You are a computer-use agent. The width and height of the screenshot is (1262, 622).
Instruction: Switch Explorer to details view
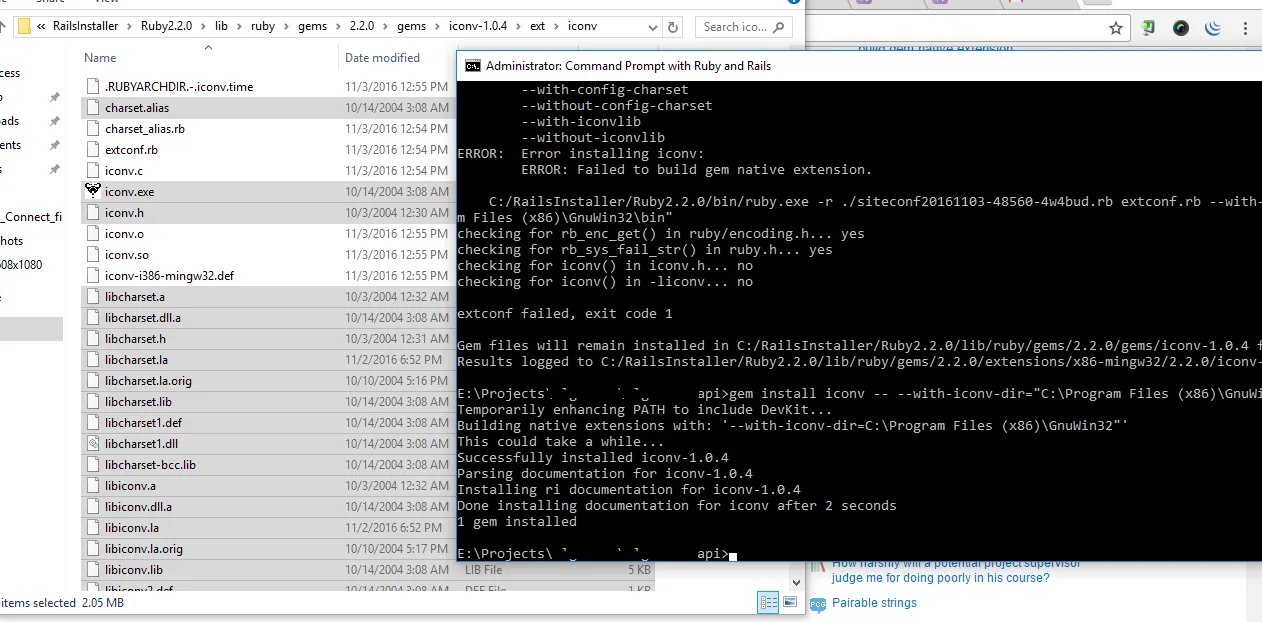(x=768, y=602)
